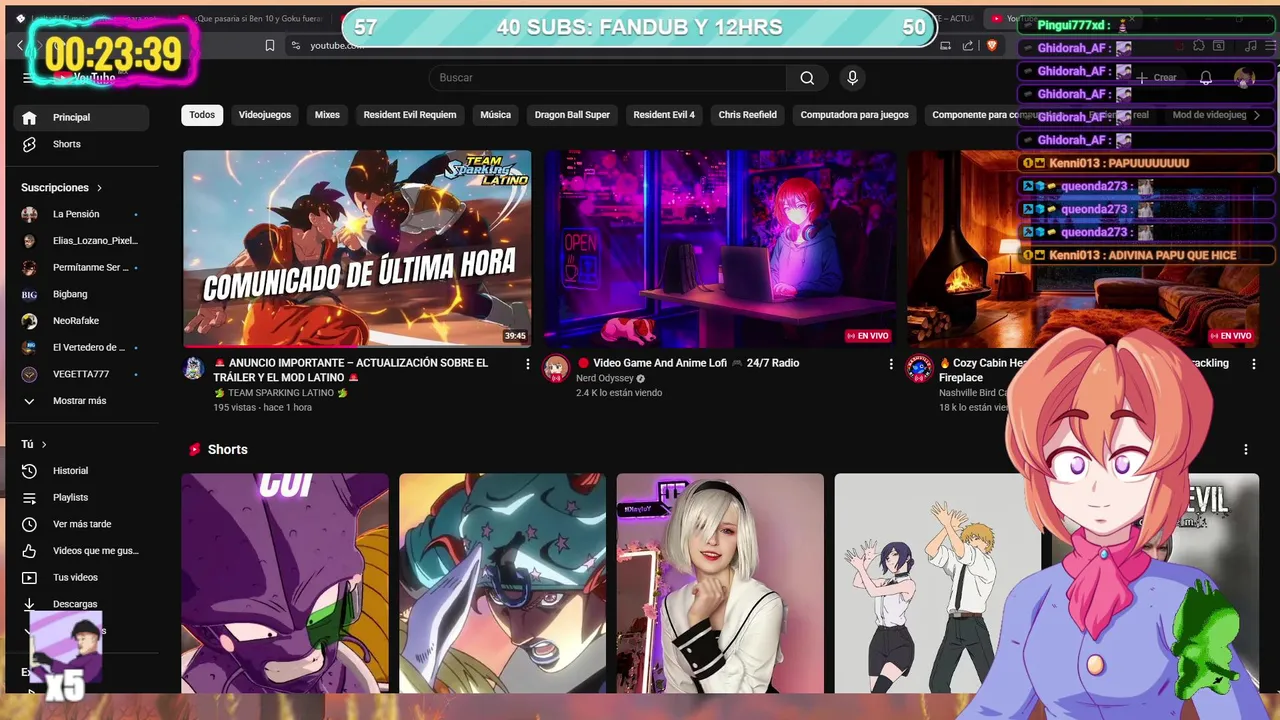
Task: Select the Mixes filter chip
Action: [327, 115]
